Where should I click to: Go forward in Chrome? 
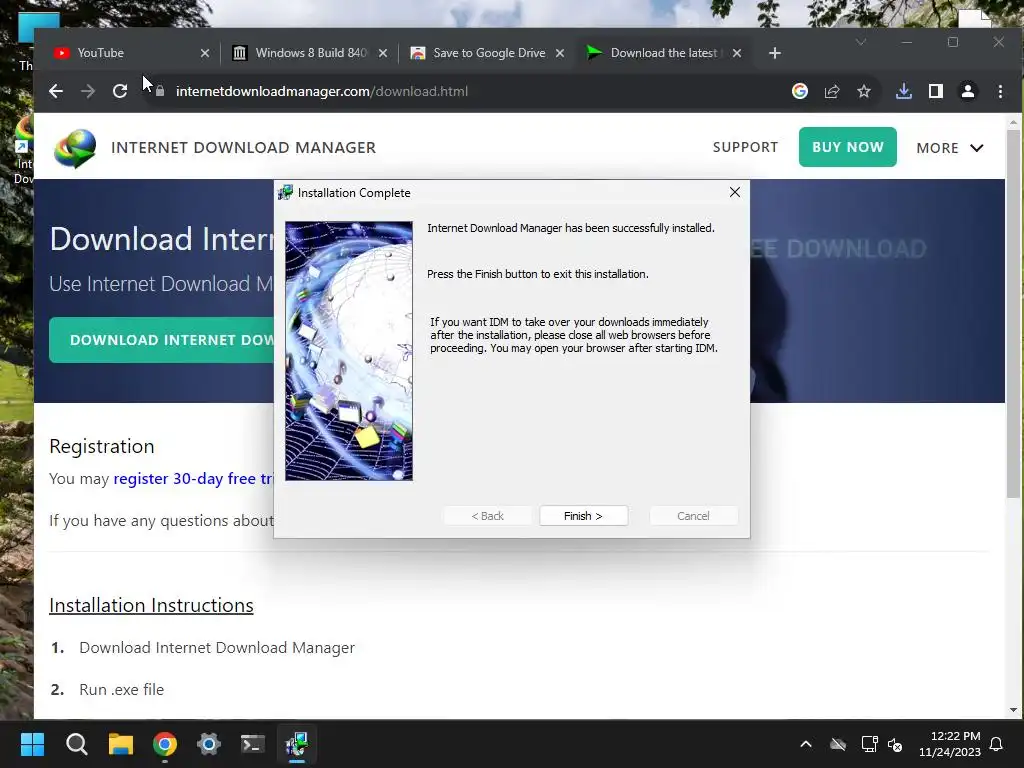pos(88,91)
